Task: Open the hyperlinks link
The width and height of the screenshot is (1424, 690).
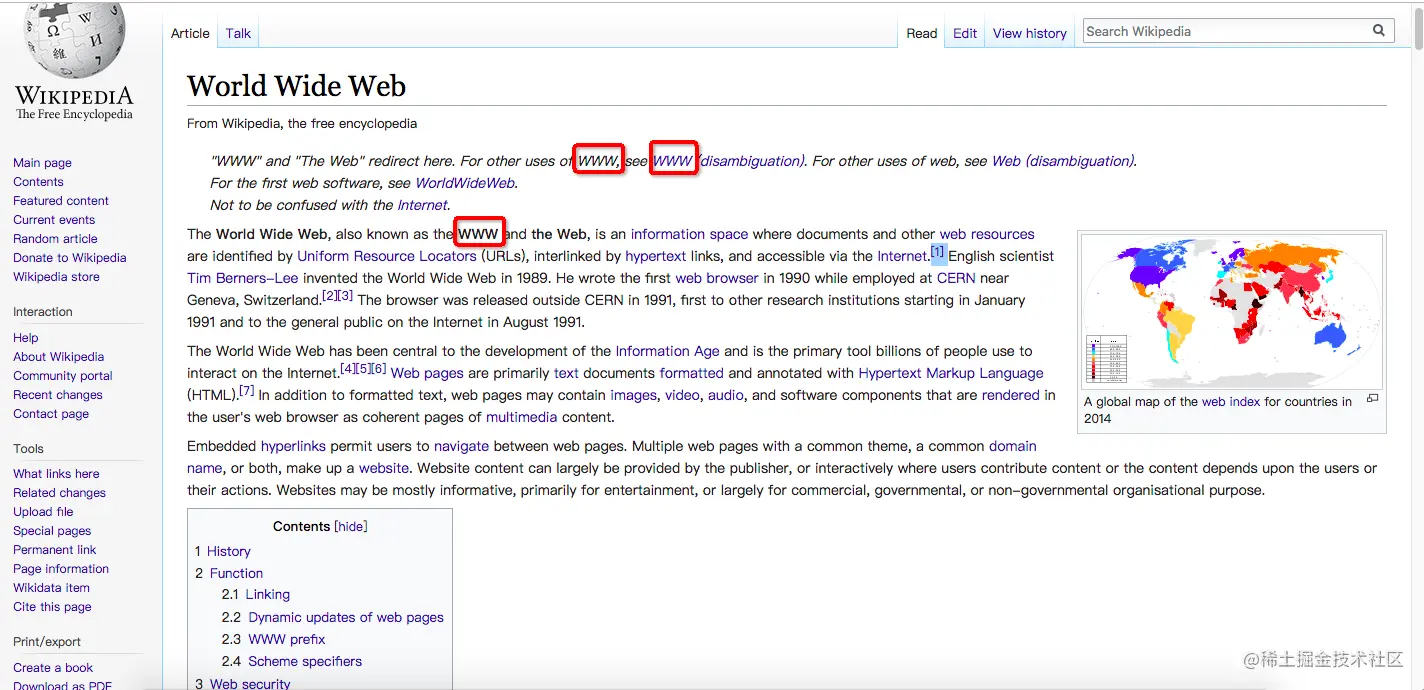Action: (x=293, y=446)
